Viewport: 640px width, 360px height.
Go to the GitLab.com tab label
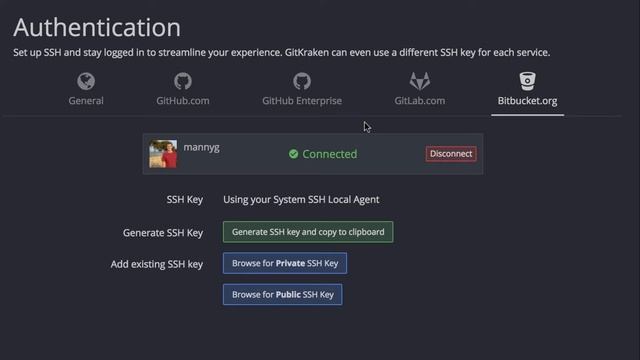420,100
